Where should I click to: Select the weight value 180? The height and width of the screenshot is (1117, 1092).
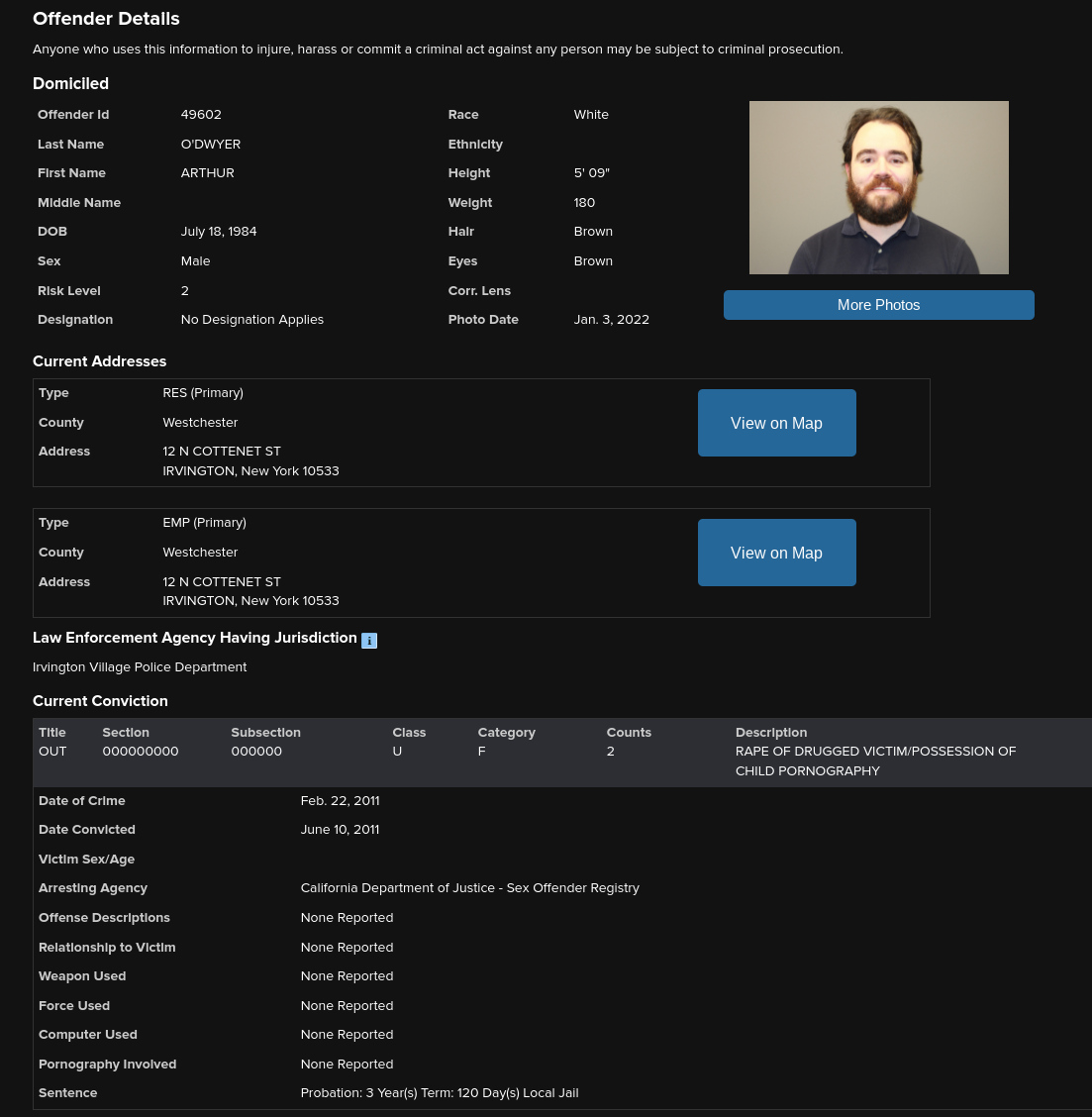(x=584, y=202)
